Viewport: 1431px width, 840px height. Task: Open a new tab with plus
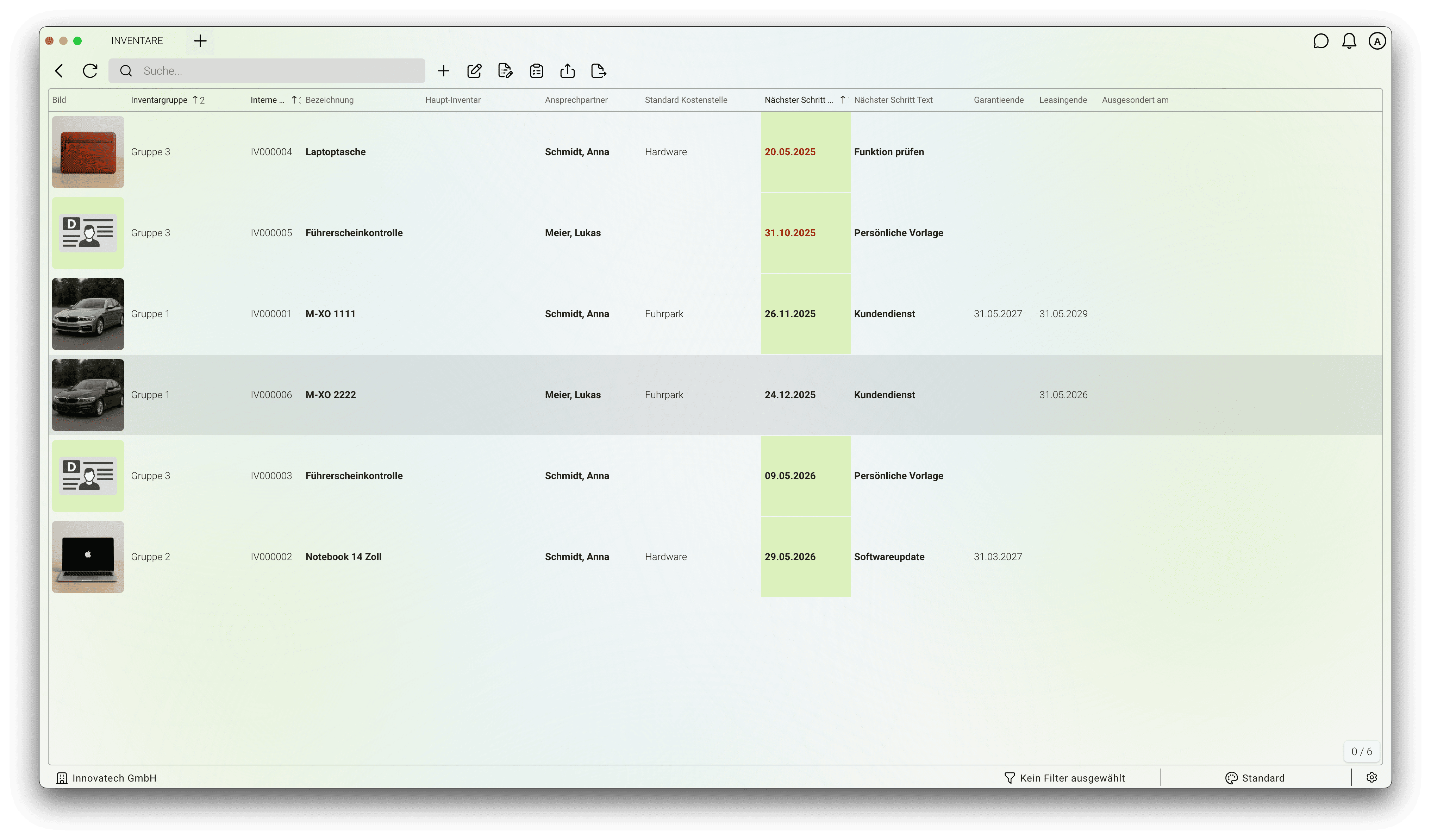pos(200,41)
